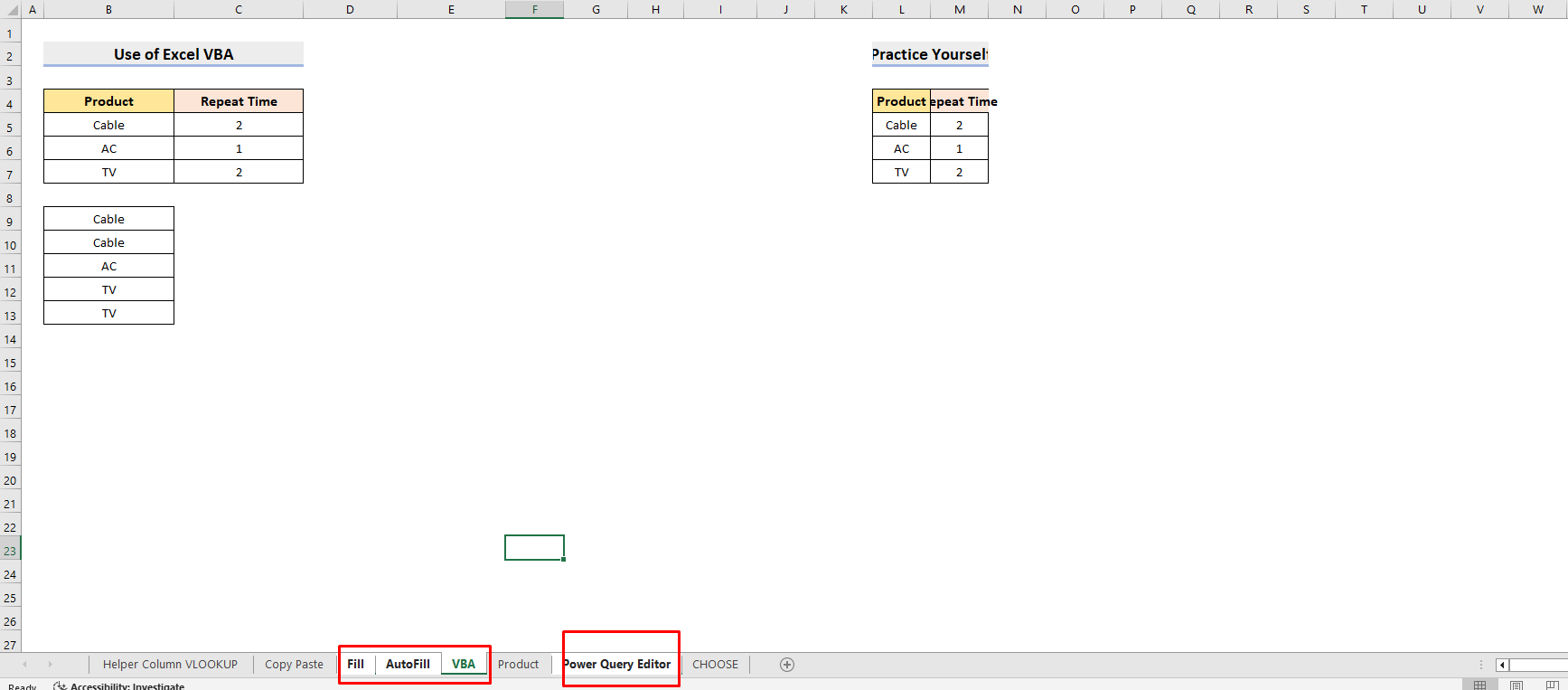Select the Repeat Time header in column M
Screen dimensions: 1568x690
click(x=959, y=101)
